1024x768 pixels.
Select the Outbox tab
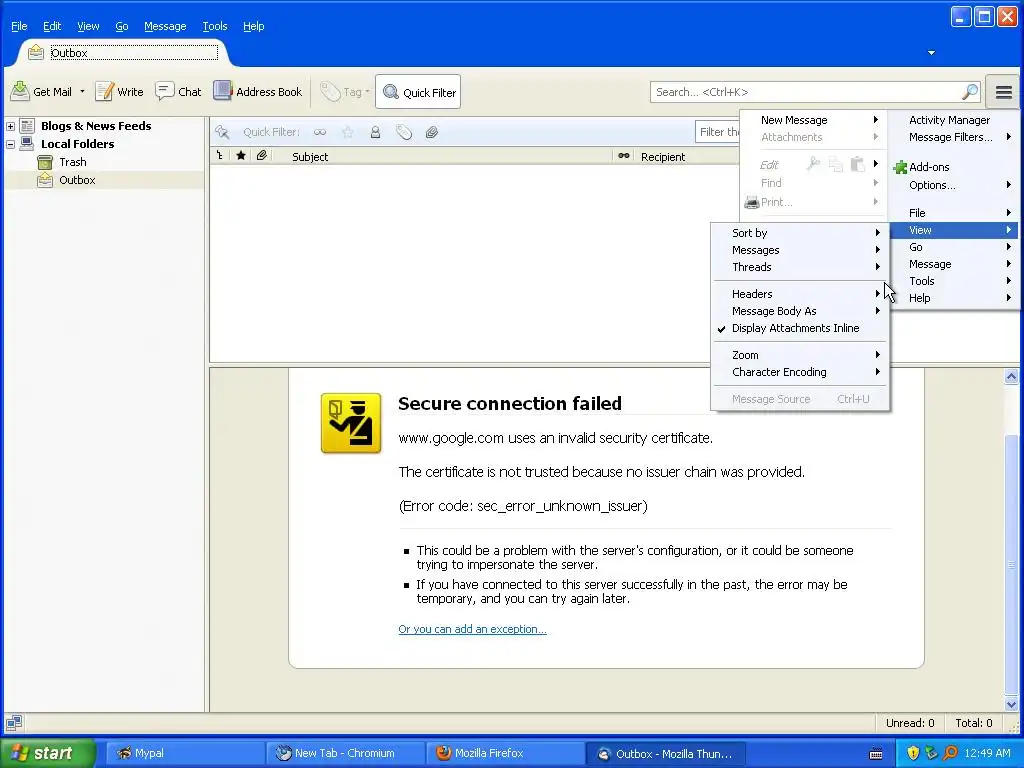tap(124, 53)
